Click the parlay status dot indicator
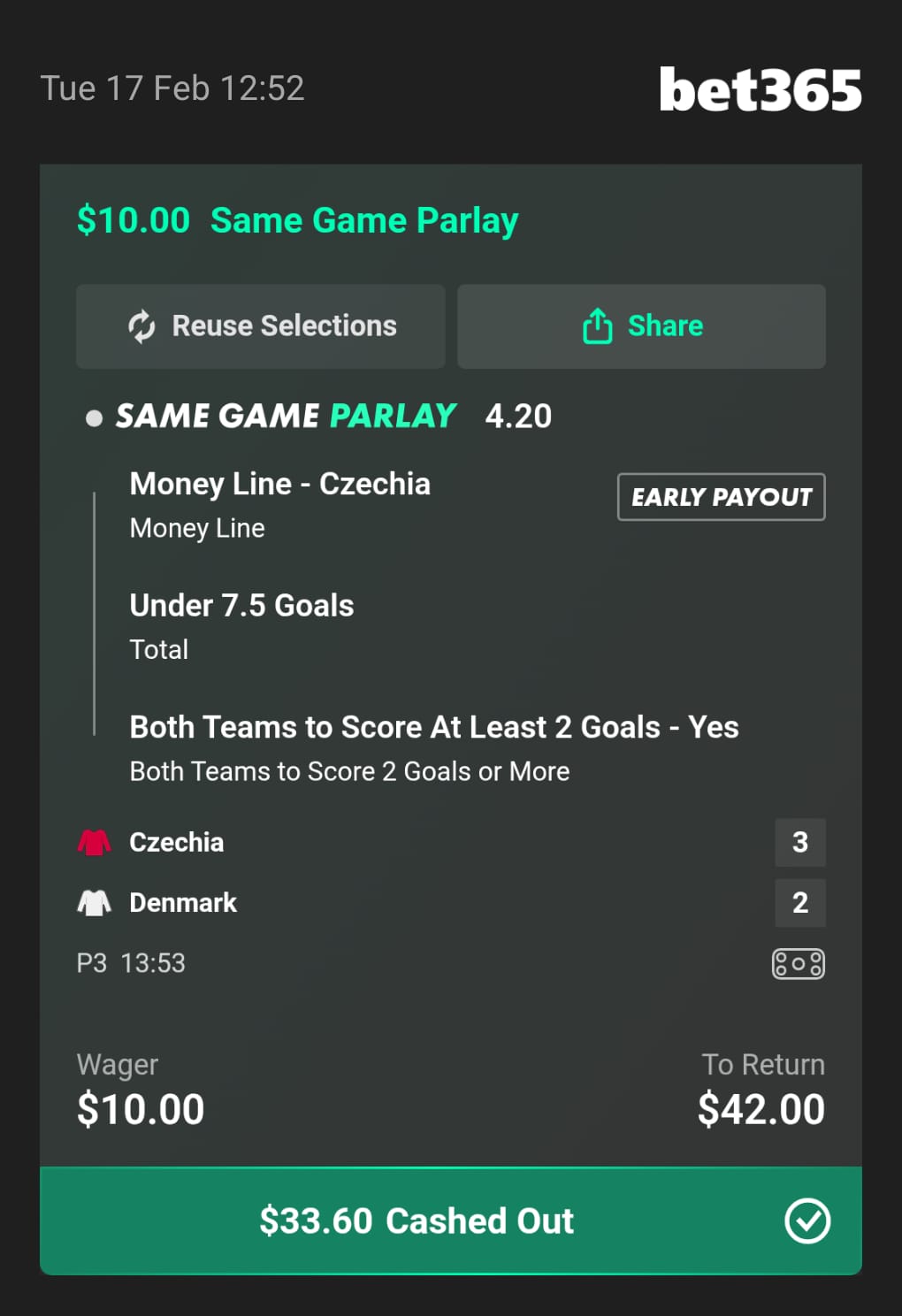902x1316 pixels. point(94,417)
